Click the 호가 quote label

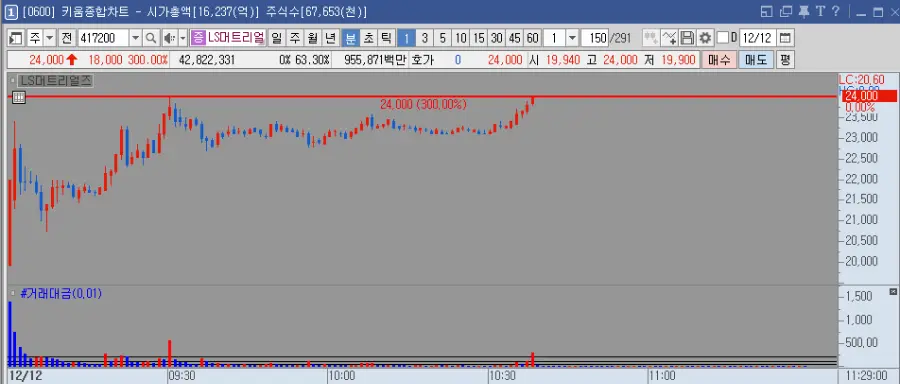pyautogui.click(x=422, y=60)
